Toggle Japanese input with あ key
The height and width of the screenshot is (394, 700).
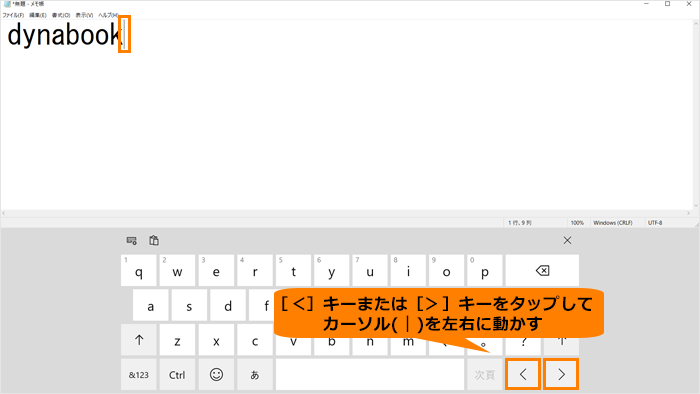pyautogui.click(x=255, y=374)
